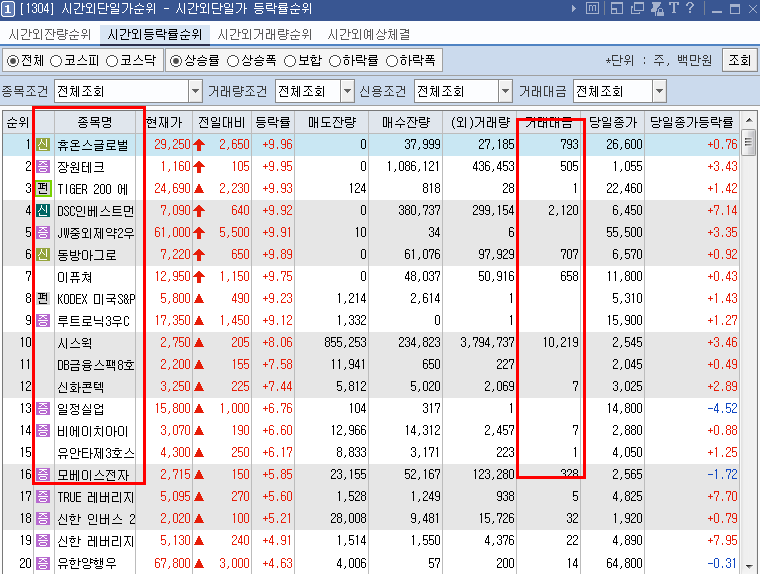Click the 증 badge next to 유한양행우
The image size is (760, 574).
[43, 563]
